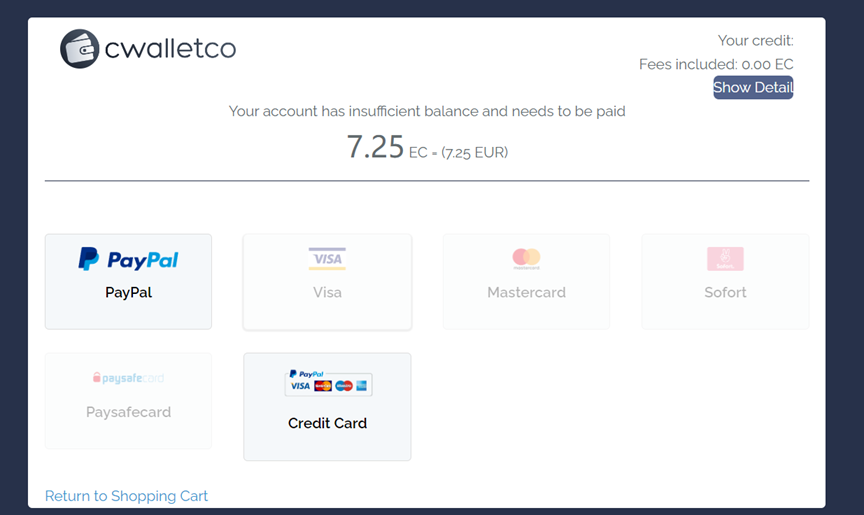Click the insufficient balance message
864x515 pixels.
click(x=427, y=111)
